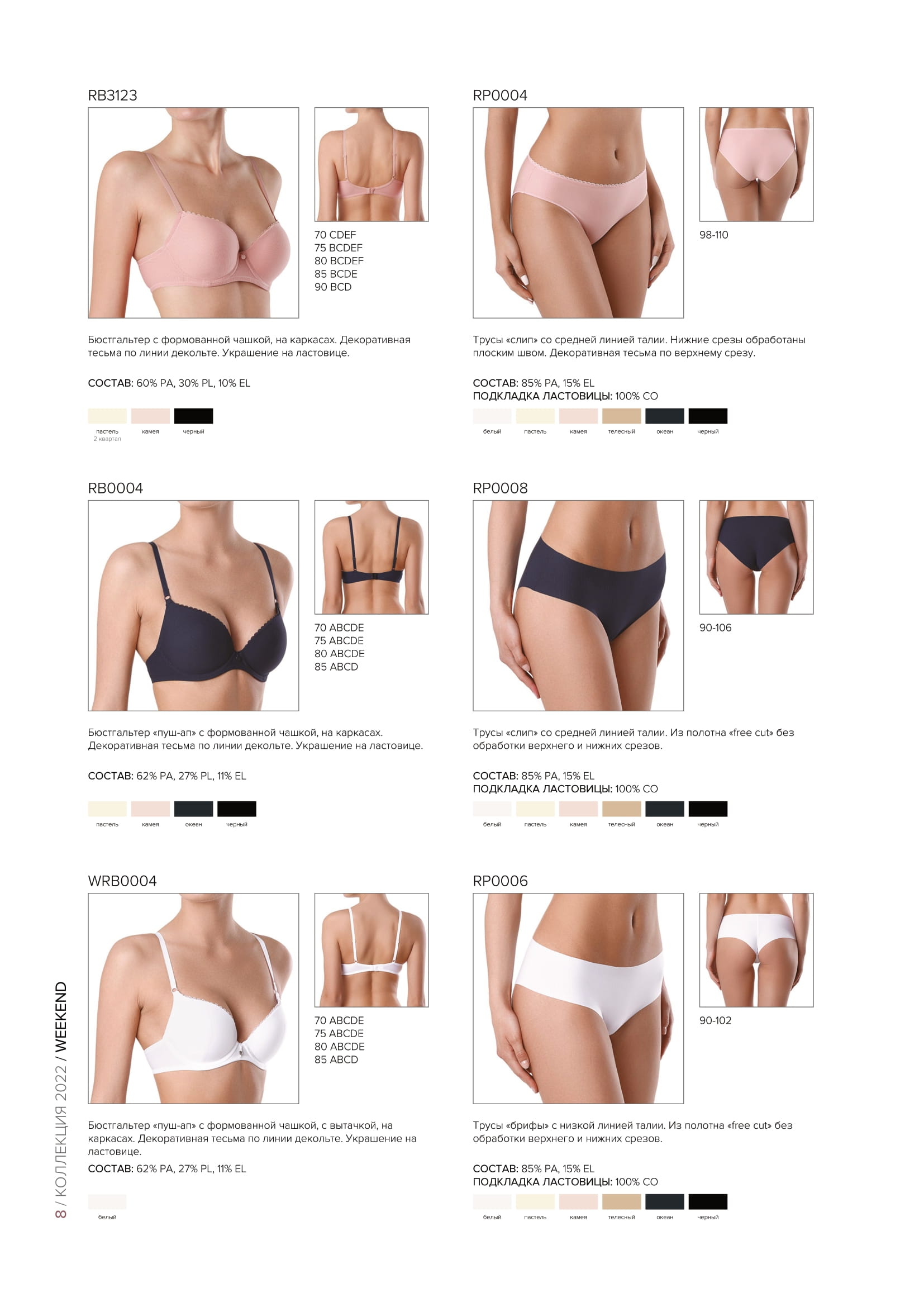924x1307 pixels.
Task: Pick the океан swatch under RP0006
Action: click(x=665, y=1202)
